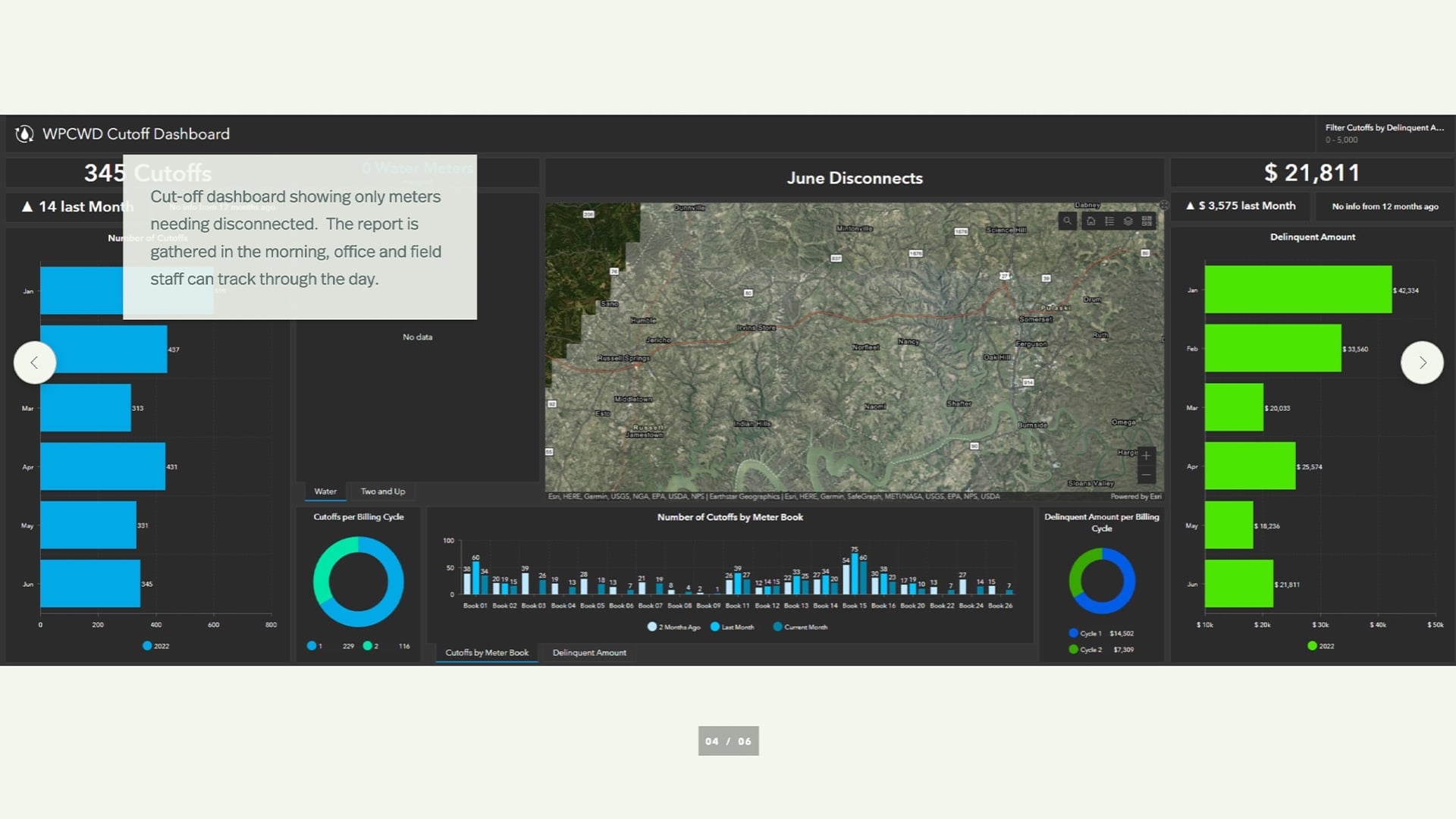Click the 04 / 06 slide counter

coord(728,741)
